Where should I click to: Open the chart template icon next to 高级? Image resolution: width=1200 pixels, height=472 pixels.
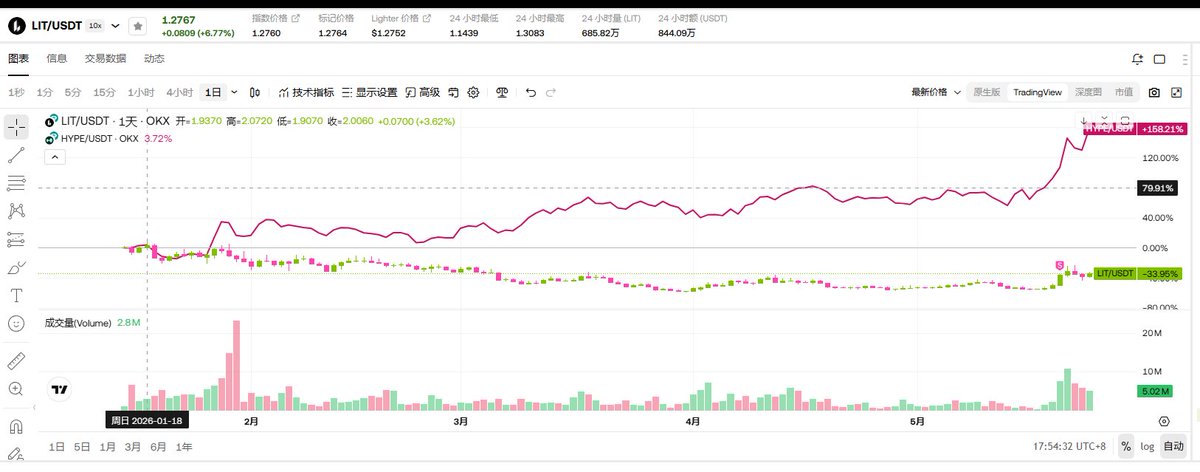[453, 92]
